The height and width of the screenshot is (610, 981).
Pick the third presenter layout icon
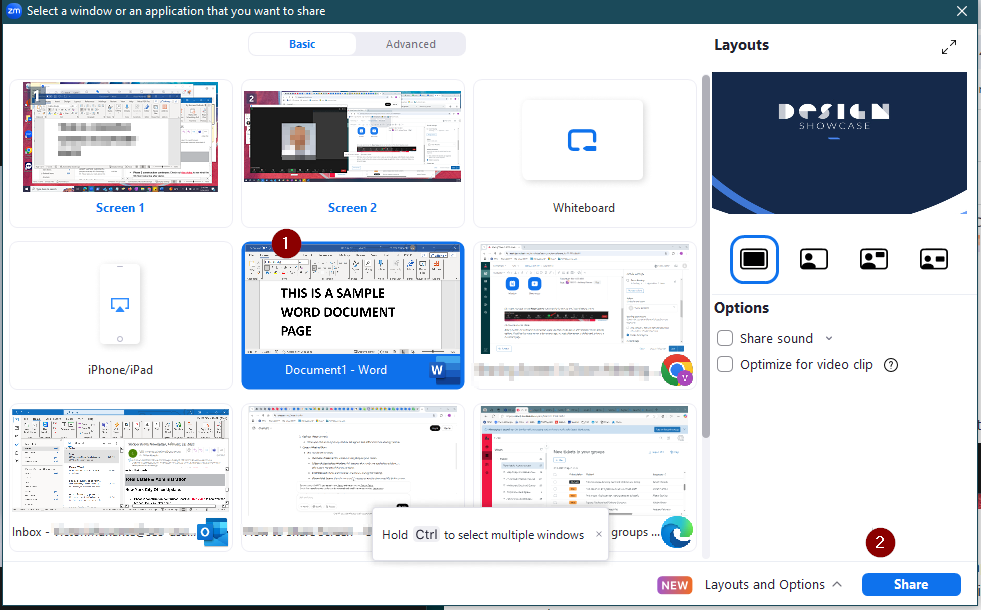pyautogui.click(x=874, y=258)
